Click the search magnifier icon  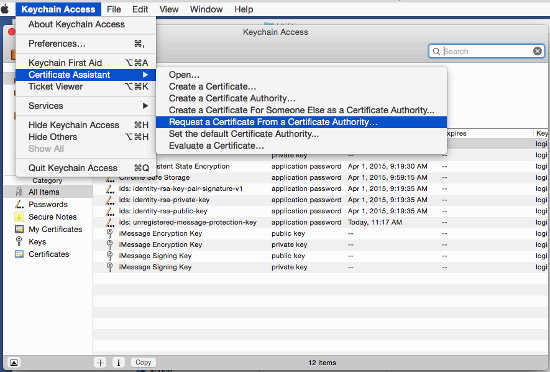436,52
